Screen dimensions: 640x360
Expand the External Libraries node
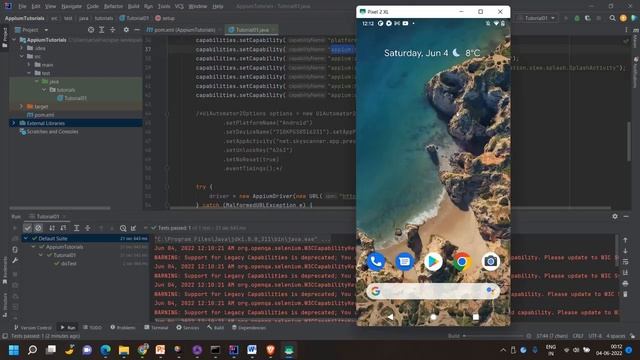coord(14,123)
